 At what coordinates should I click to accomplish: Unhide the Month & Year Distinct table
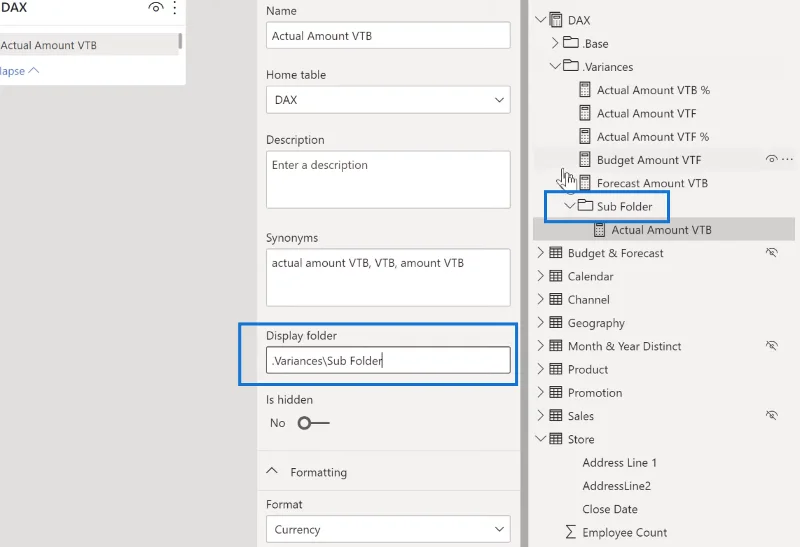[772, 345]
